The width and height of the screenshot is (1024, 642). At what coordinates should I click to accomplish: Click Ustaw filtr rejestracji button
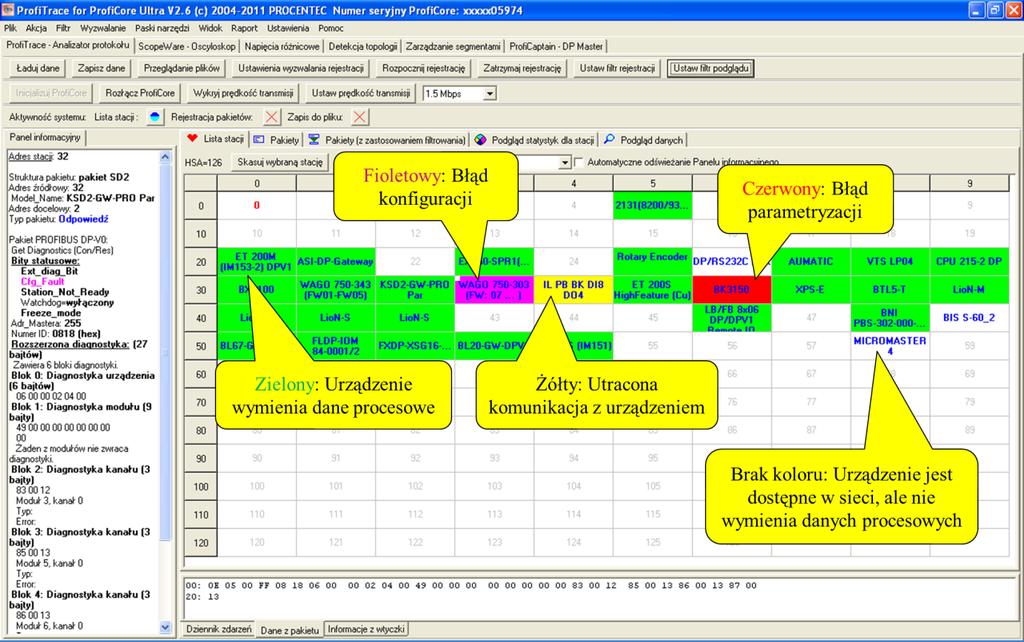point(617,68)
